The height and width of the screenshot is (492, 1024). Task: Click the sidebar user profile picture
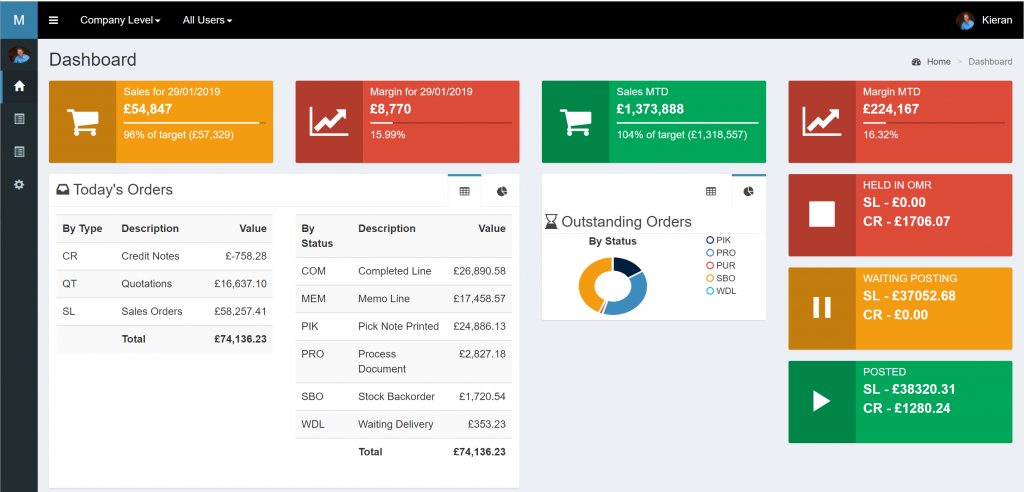pos(19,55)
